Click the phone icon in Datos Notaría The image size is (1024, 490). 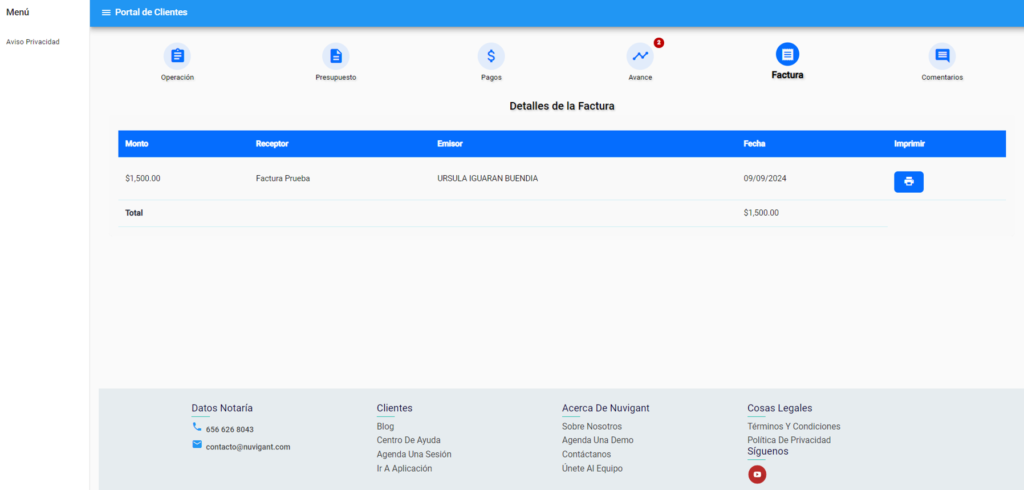[197, 427]
